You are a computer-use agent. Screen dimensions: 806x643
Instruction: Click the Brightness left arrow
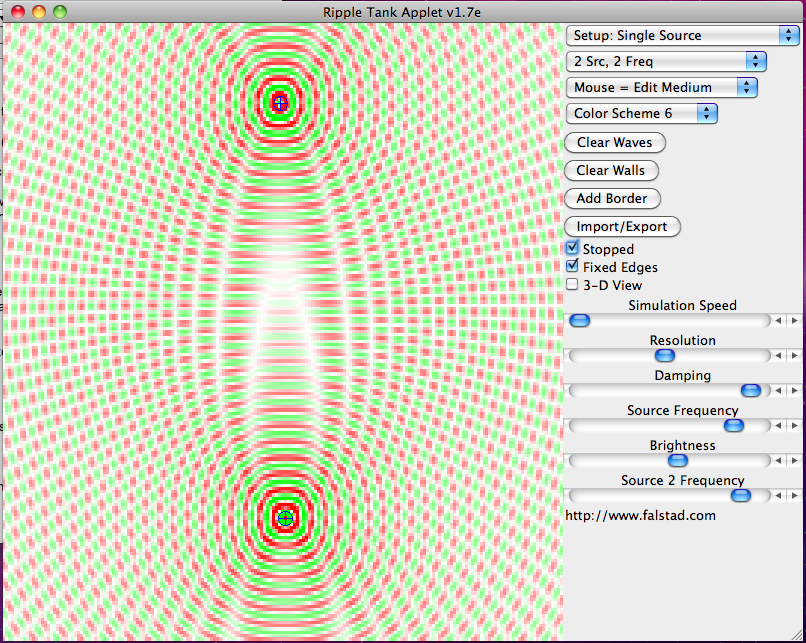click(x=779, y=461)
